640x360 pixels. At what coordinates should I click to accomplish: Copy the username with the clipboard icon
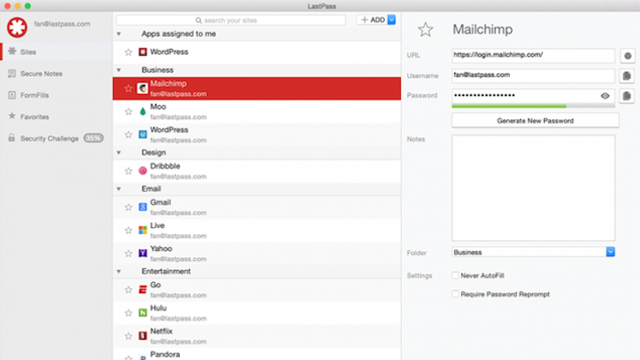(627, 76)
